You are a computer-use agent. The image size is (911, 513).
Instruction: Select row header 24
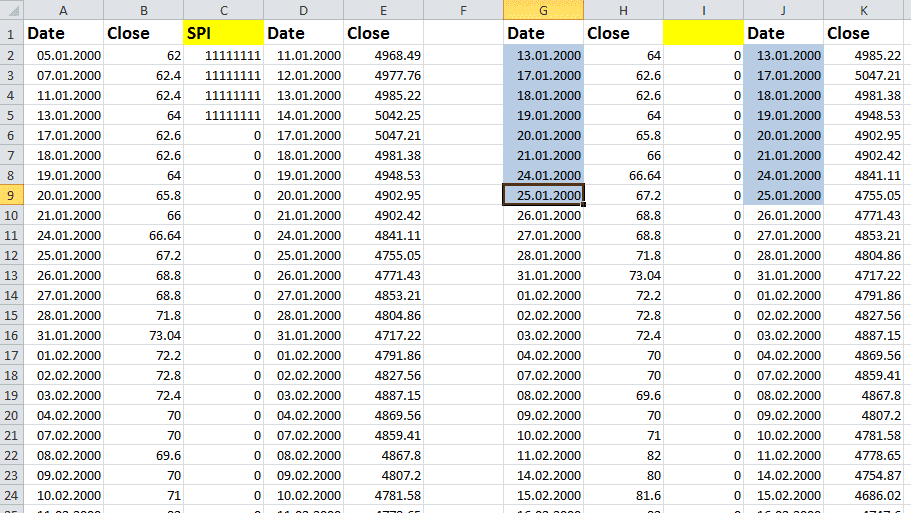point(11,495)
